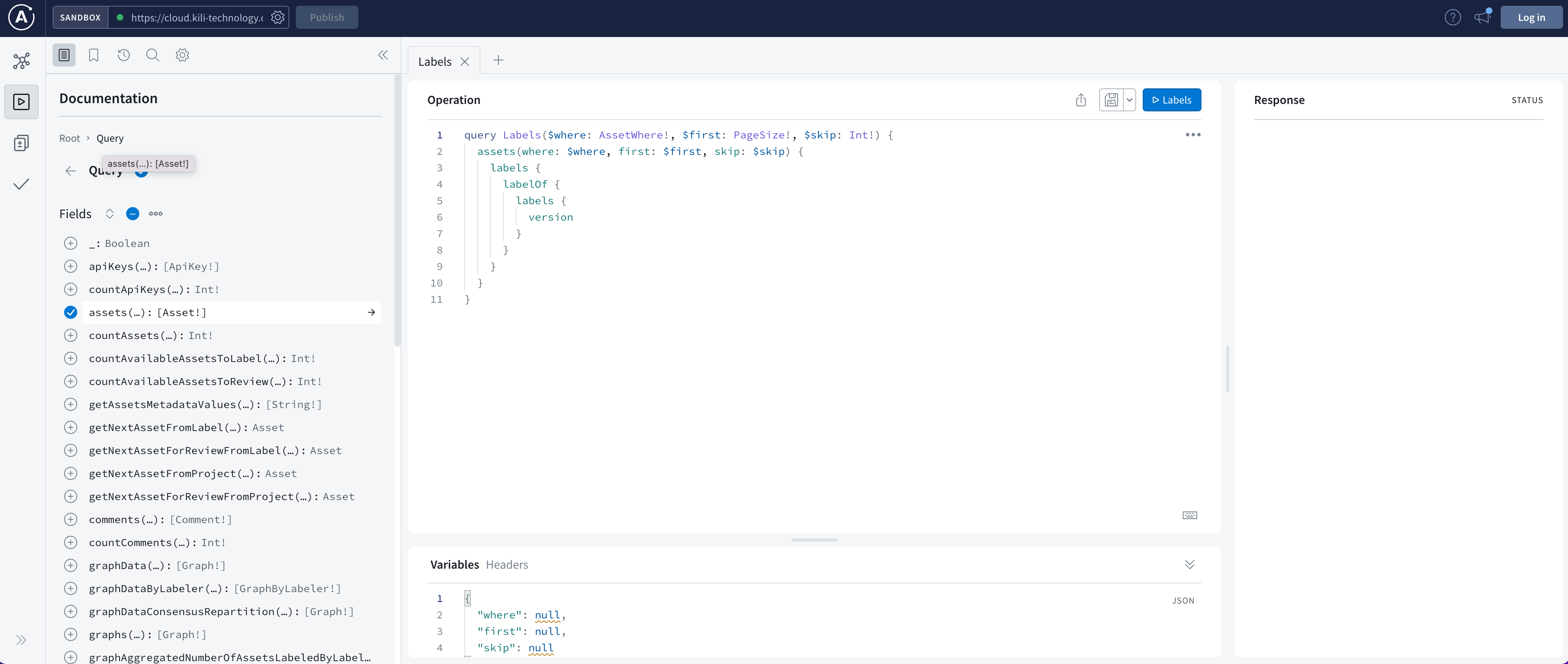This screenshot has width=1568, height=664.
Task: Open save options dropdown arrow
Action: pyautogui.click(x=1130, y=100)
